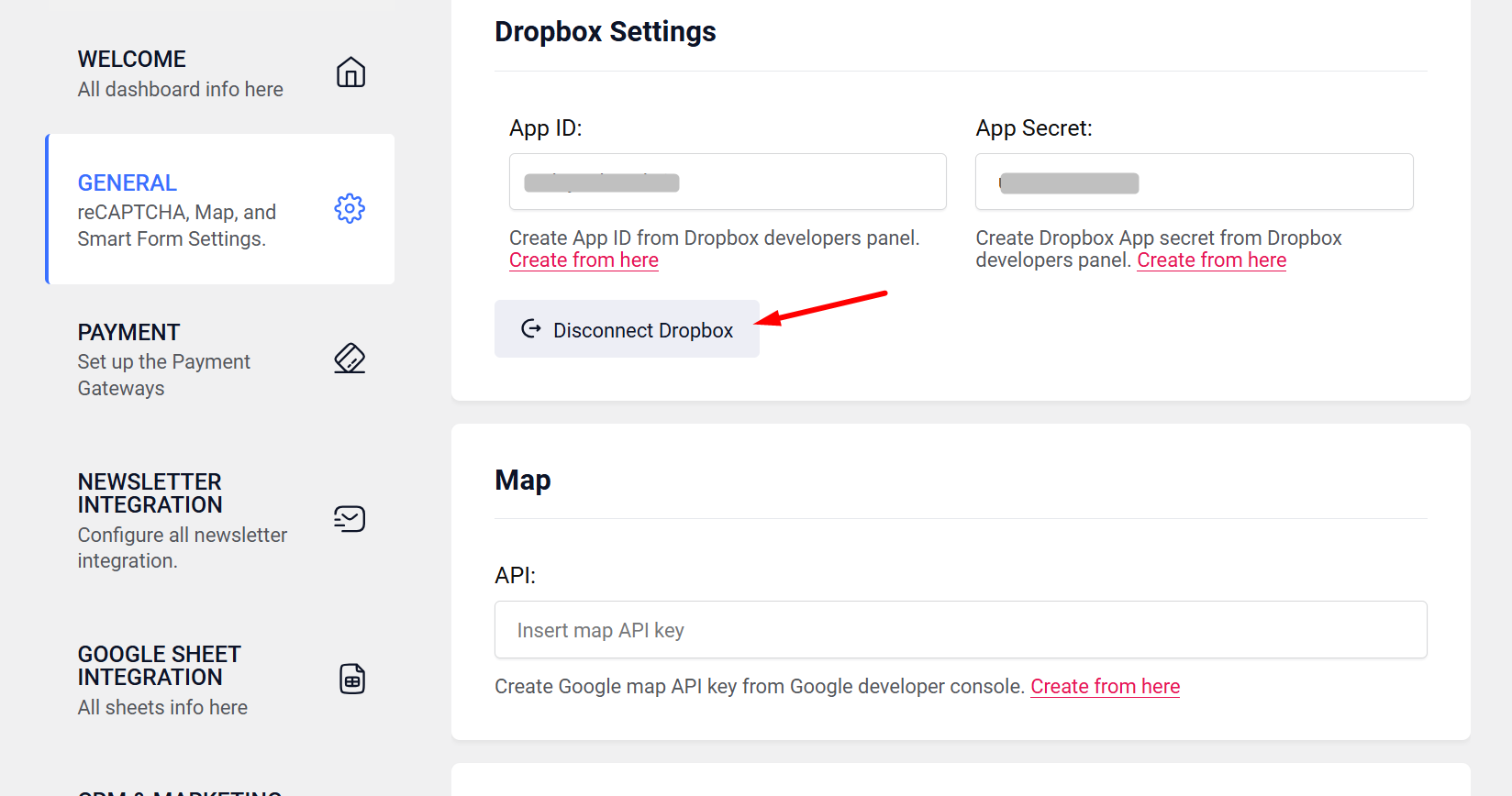The image size is (1512, 796).
Task: Click the API: label
Action: 516,576
